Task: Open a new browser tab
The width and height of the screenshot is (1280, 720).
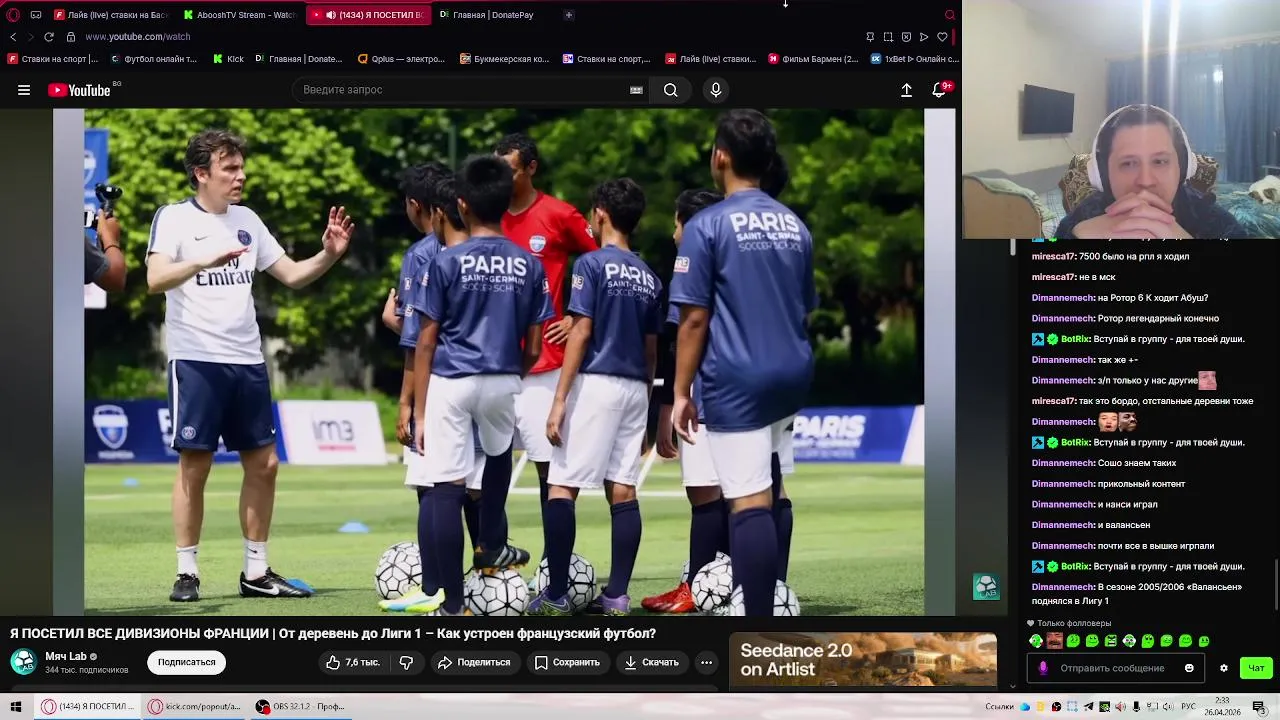Action: (x=569, y=15)
